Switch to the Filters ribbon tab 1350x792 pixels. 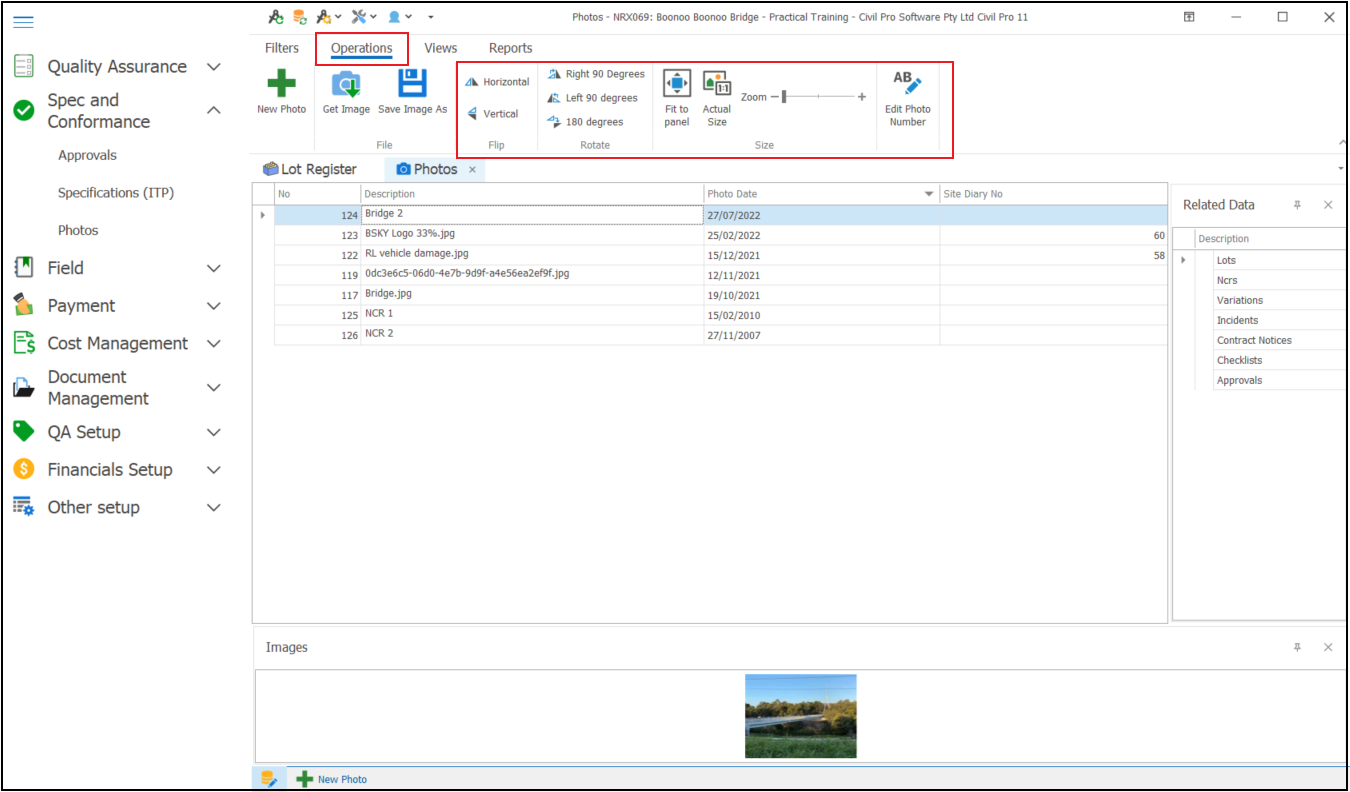coord(282,48)
